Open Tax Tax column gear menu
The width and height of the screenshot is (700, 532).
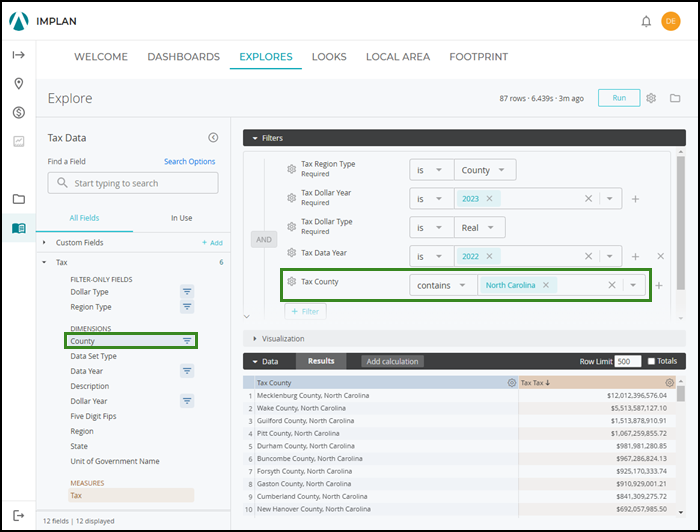point(669,382)
